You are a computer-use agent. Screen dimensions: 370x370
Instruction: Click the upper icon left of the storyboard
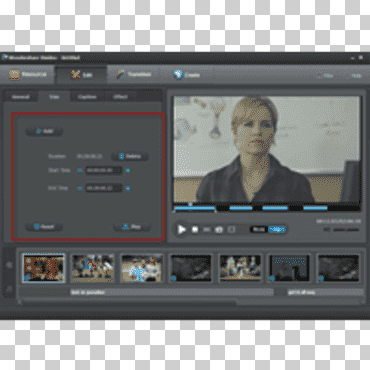coord(9,265)
